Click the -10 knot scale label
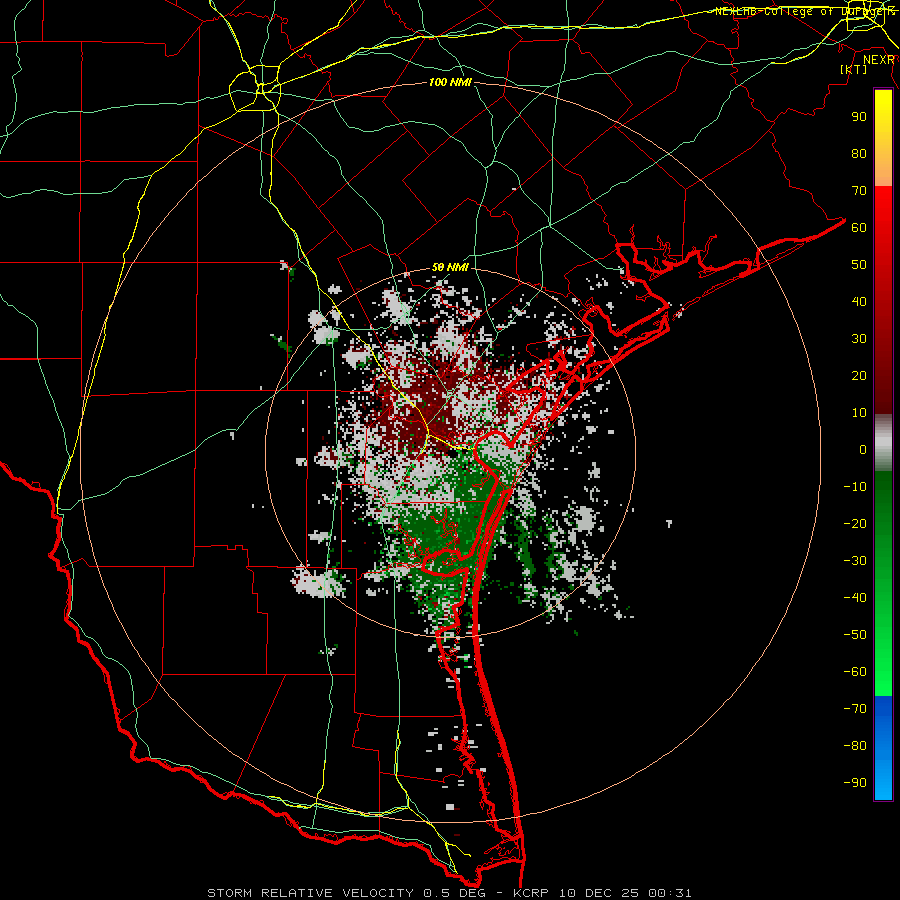 click(x=855, y=487)
